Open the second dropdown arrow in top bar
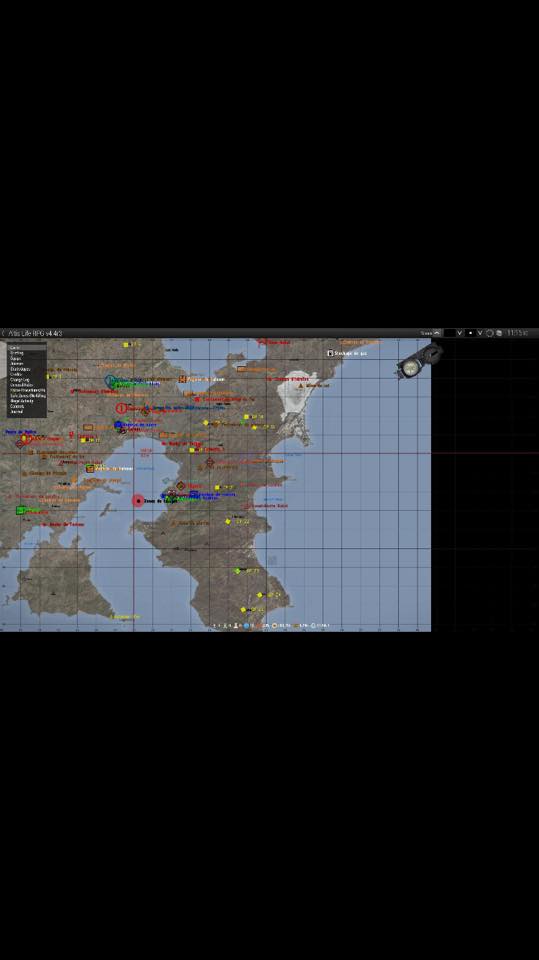Screen dimensions: 539x960 coord(479,333)
